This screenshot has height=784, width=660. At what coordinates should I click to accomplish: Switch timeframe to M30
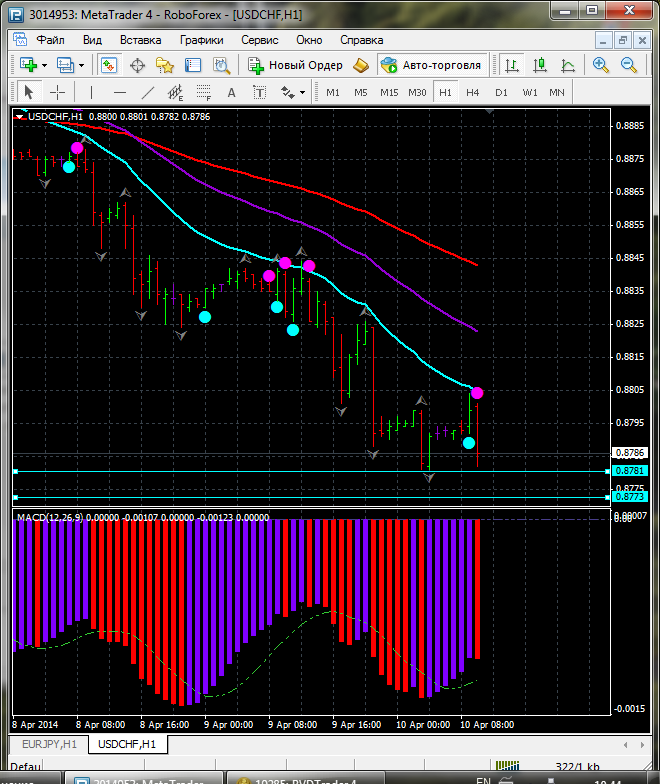click(x=417, y=92)
